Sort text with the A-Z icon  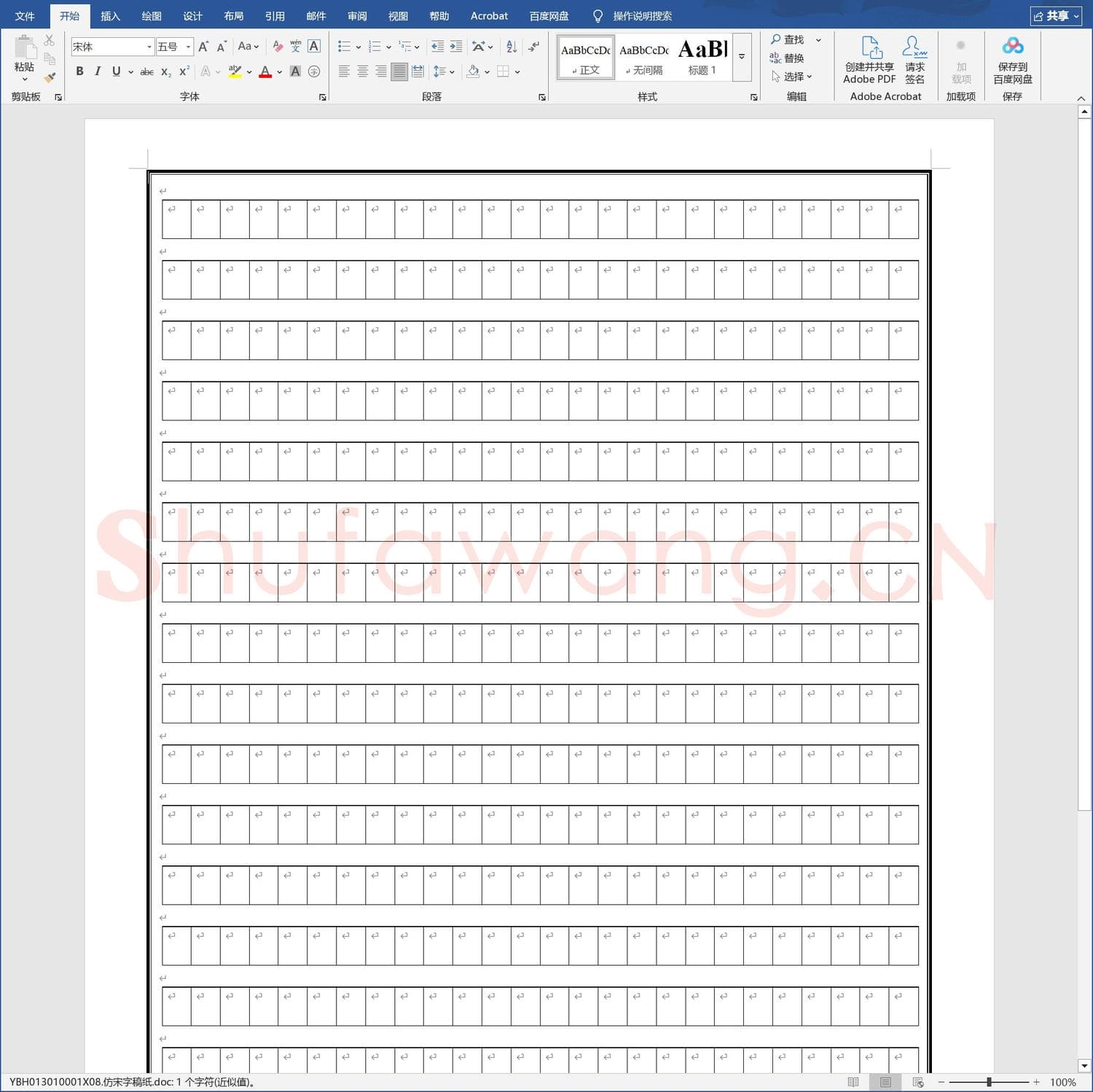tap(512, 47)
